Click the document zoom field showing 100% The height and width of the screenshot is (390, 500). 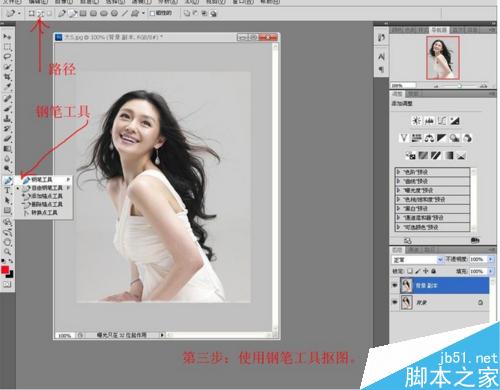pos(65,335)
